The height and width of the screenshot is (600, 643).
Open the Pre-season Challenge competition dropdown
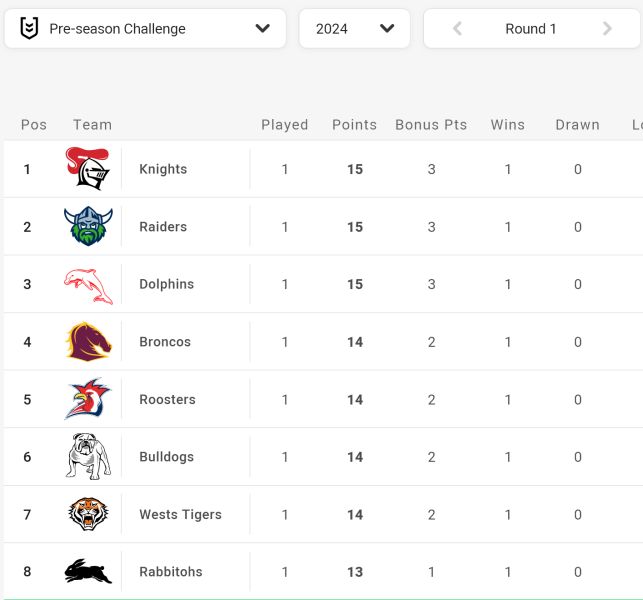click(145, 29)
